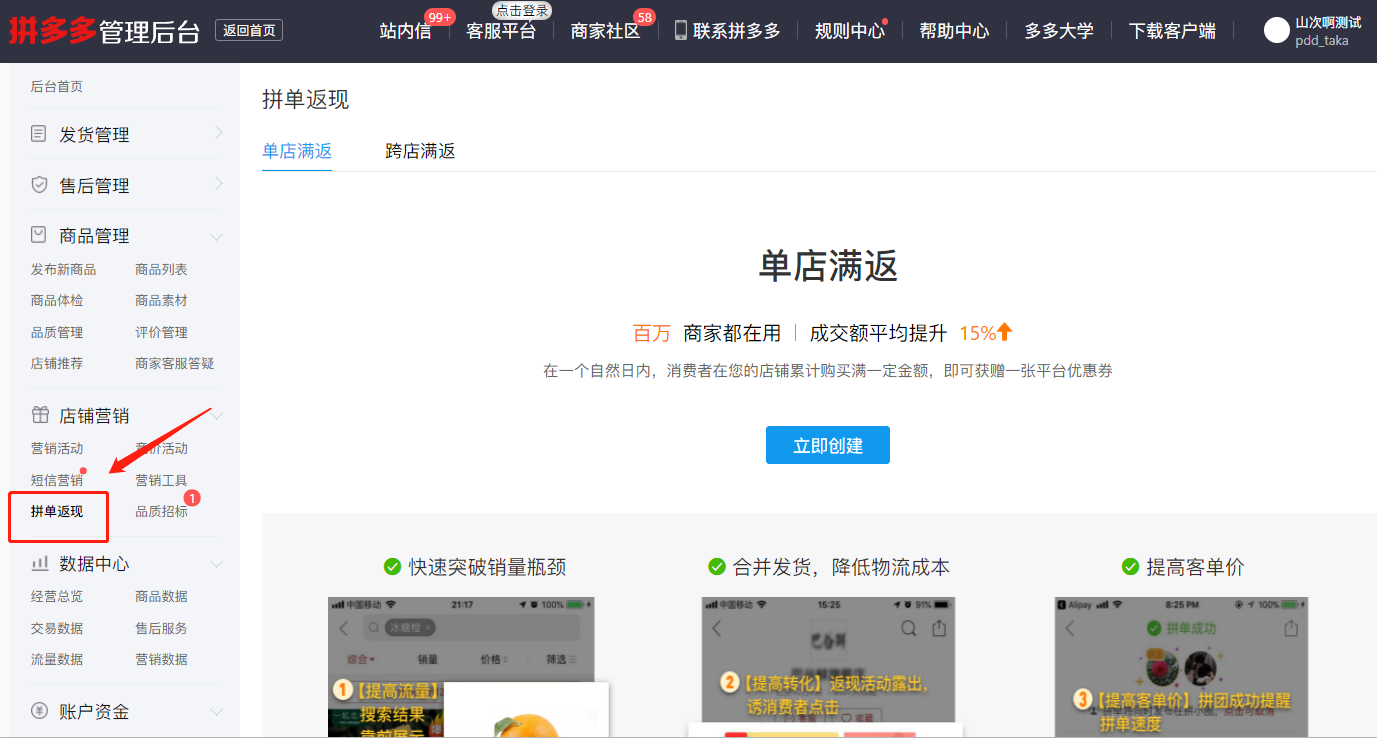Click the 拼多多管理后台 logo

(x=105, y=30)
